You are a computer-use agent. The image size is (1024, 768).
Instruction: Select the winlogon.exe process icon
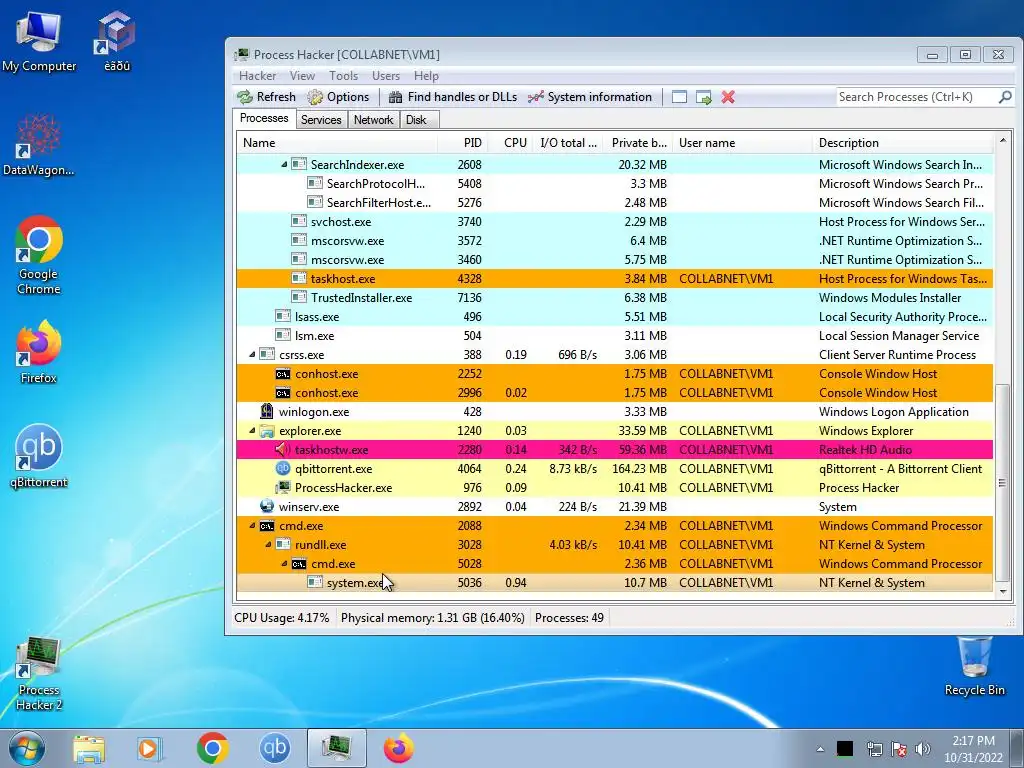(266, 411)
